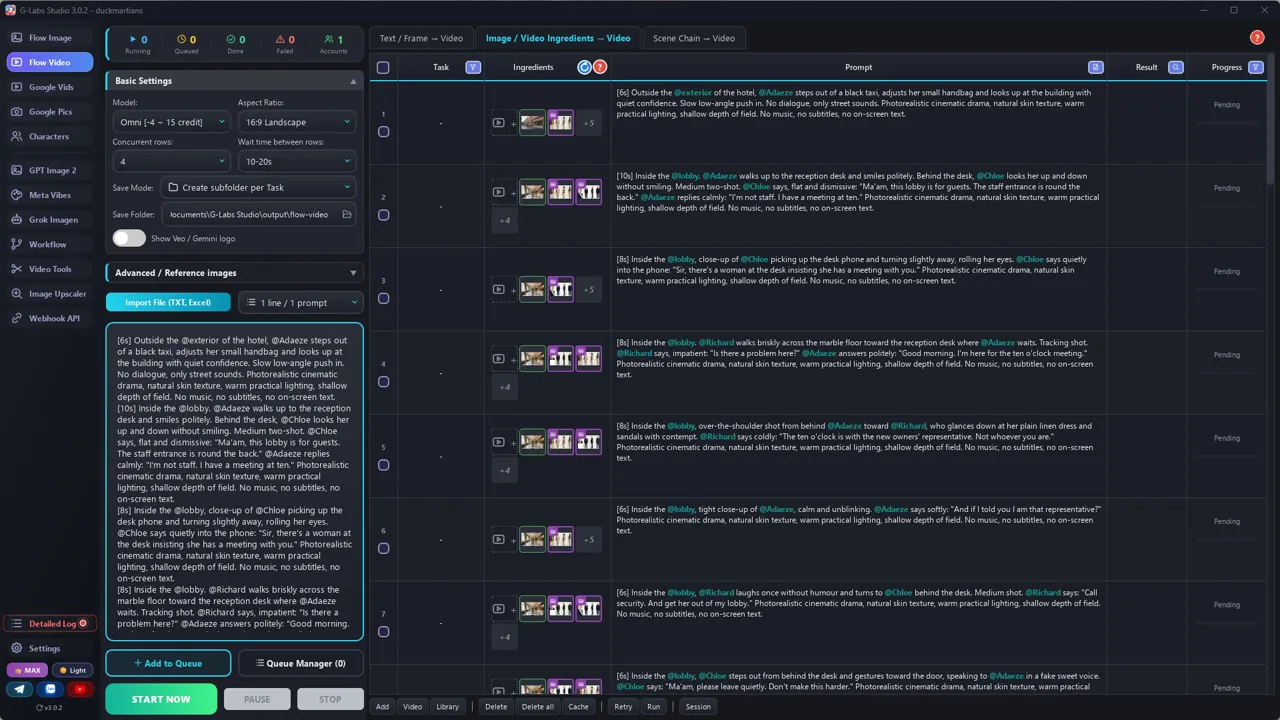Open the YouTube link icon
Screen dimensions: 1280x720
(80, 689)
